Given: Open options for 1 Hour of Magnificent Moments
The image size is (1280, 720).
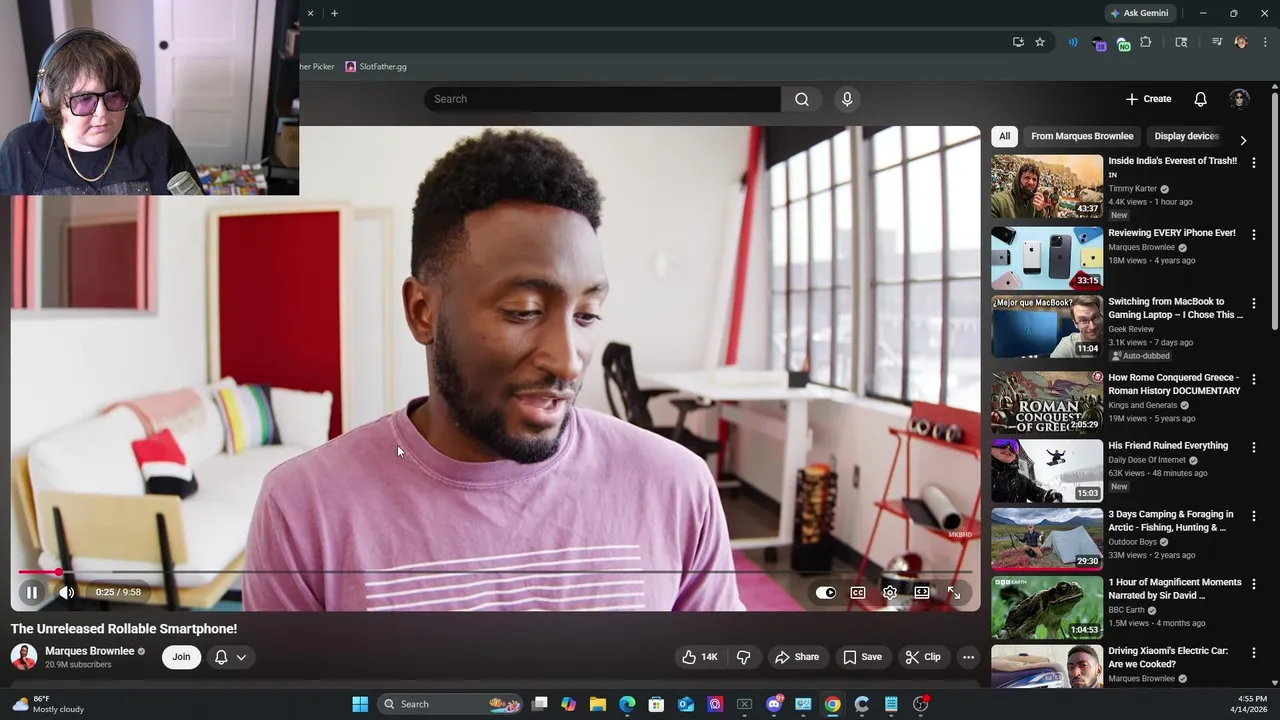Looking at the screenshot, I should click(x=1254, y=584).
